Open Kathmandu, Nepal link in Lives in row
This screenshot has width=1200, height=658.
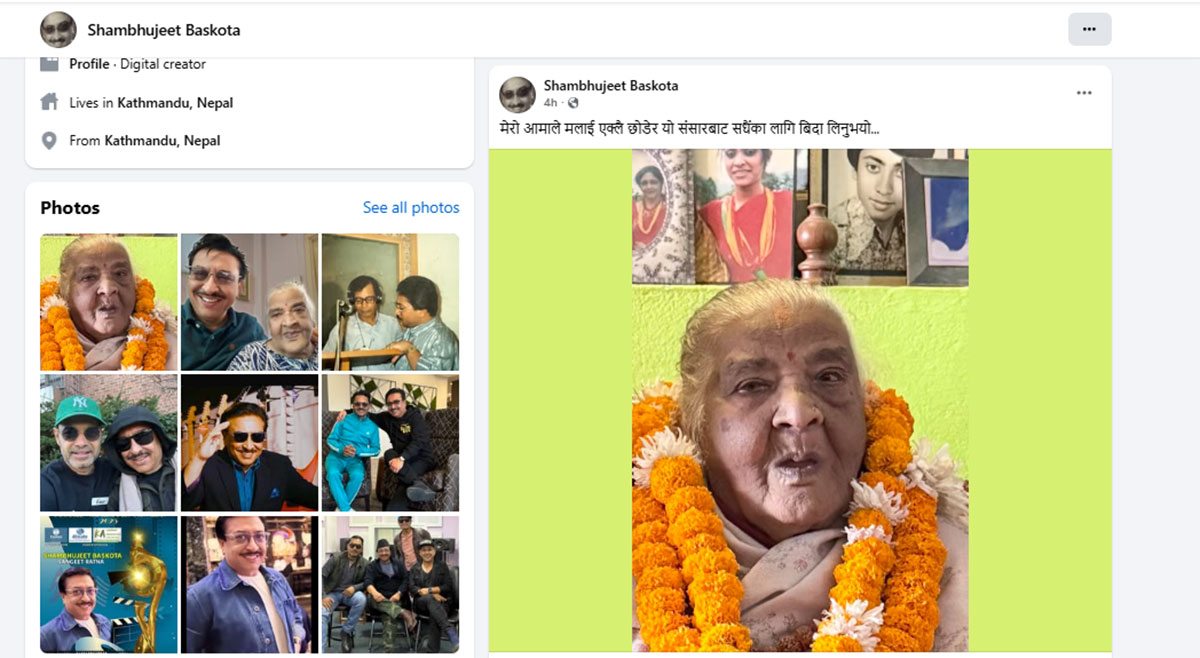point(175,103)
